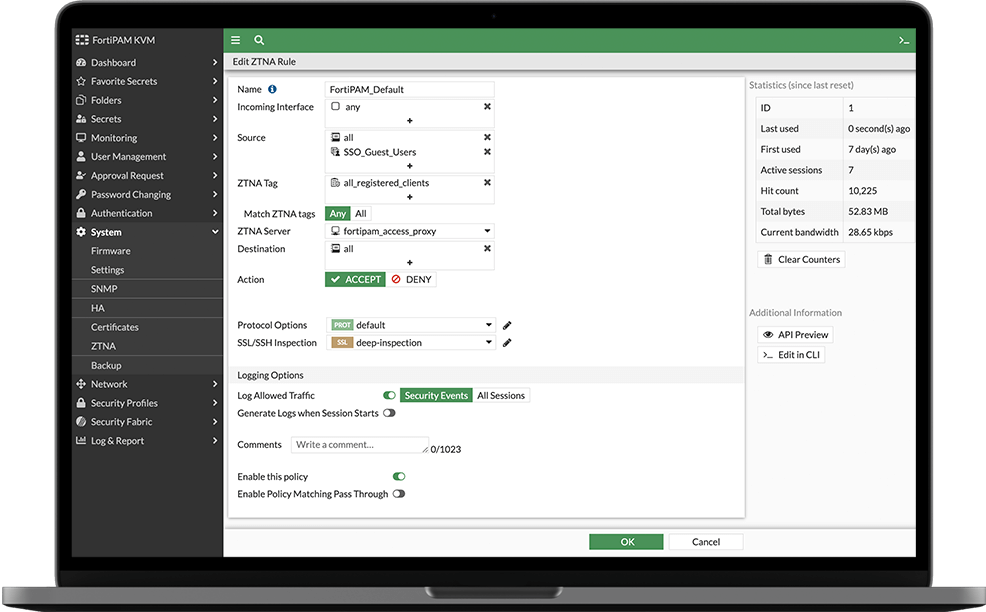Remove SSO_Guest_Users from Source with X
This screenshot has height=612, width=986.
point(487,152)
